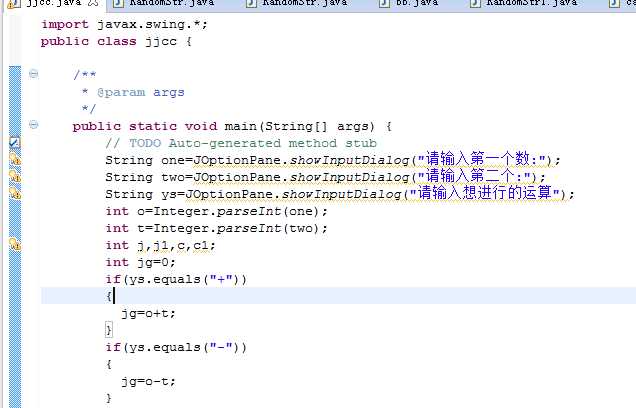This screenshot has width=636, height=408.
Task: Click the 'if(ys.equals("-"))' condition
Action: point(176,348)
